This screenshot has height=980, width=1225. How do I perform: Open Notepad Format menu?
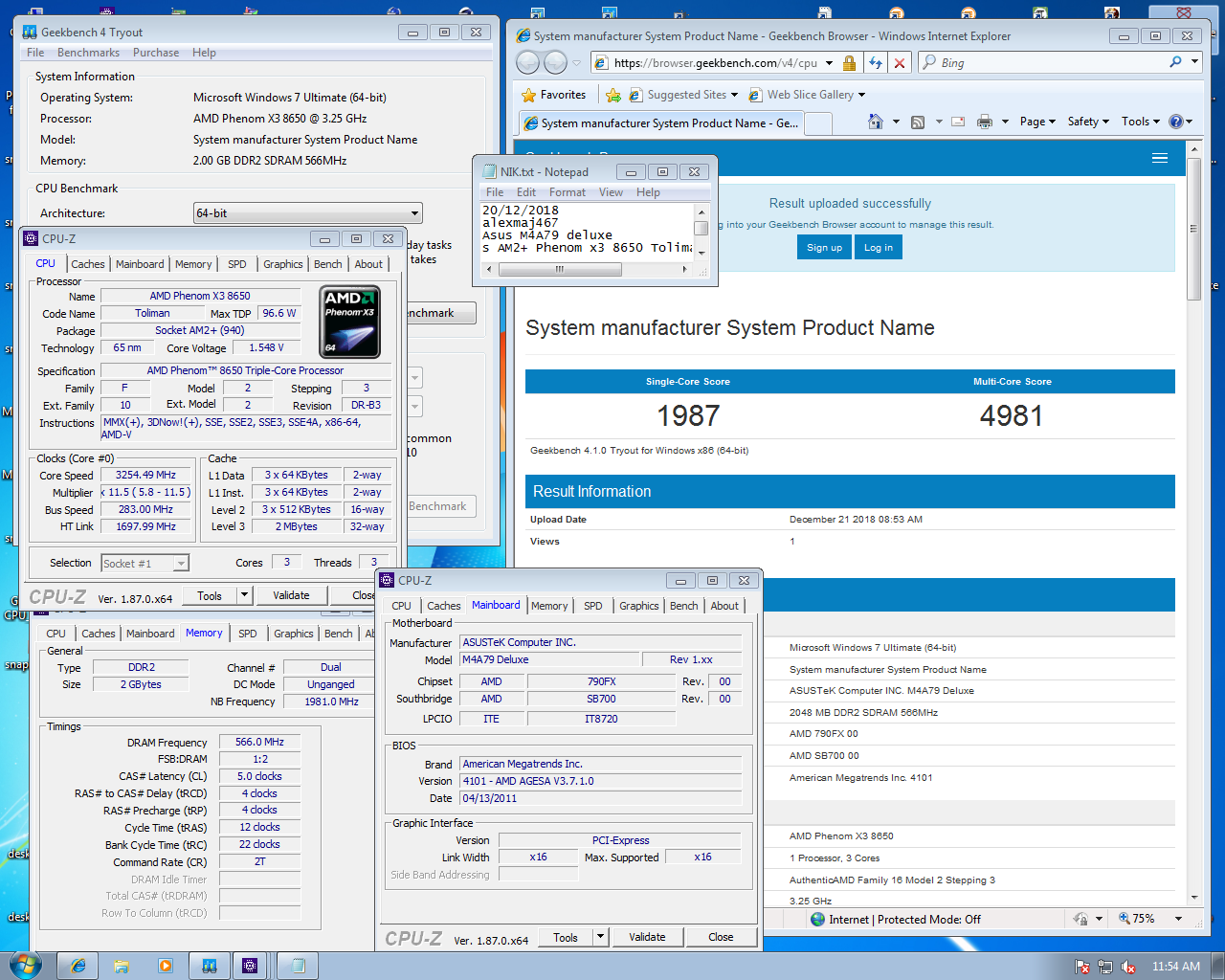(x=568, y=192)
